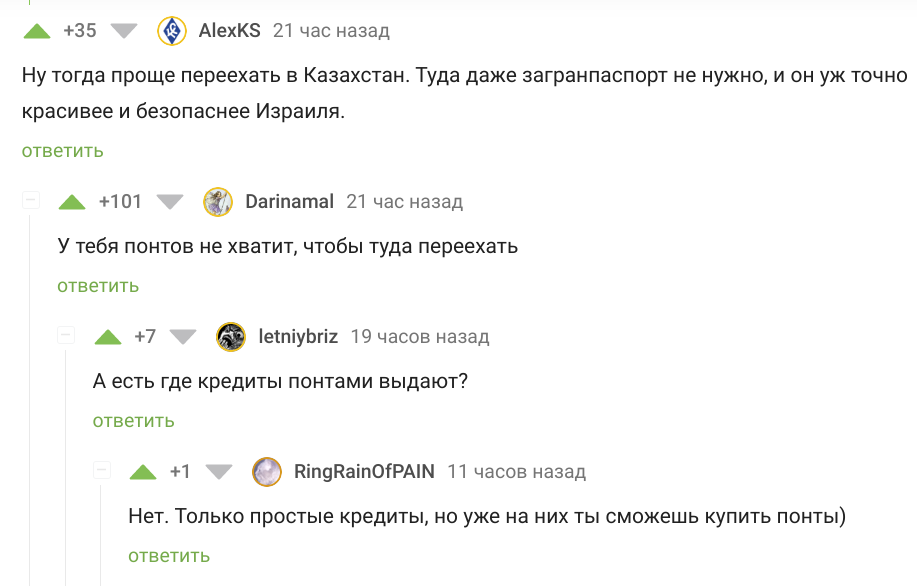Reply to RingRainOfPAIN's comment
Screen dimensions: 917x586
(169, 556)
